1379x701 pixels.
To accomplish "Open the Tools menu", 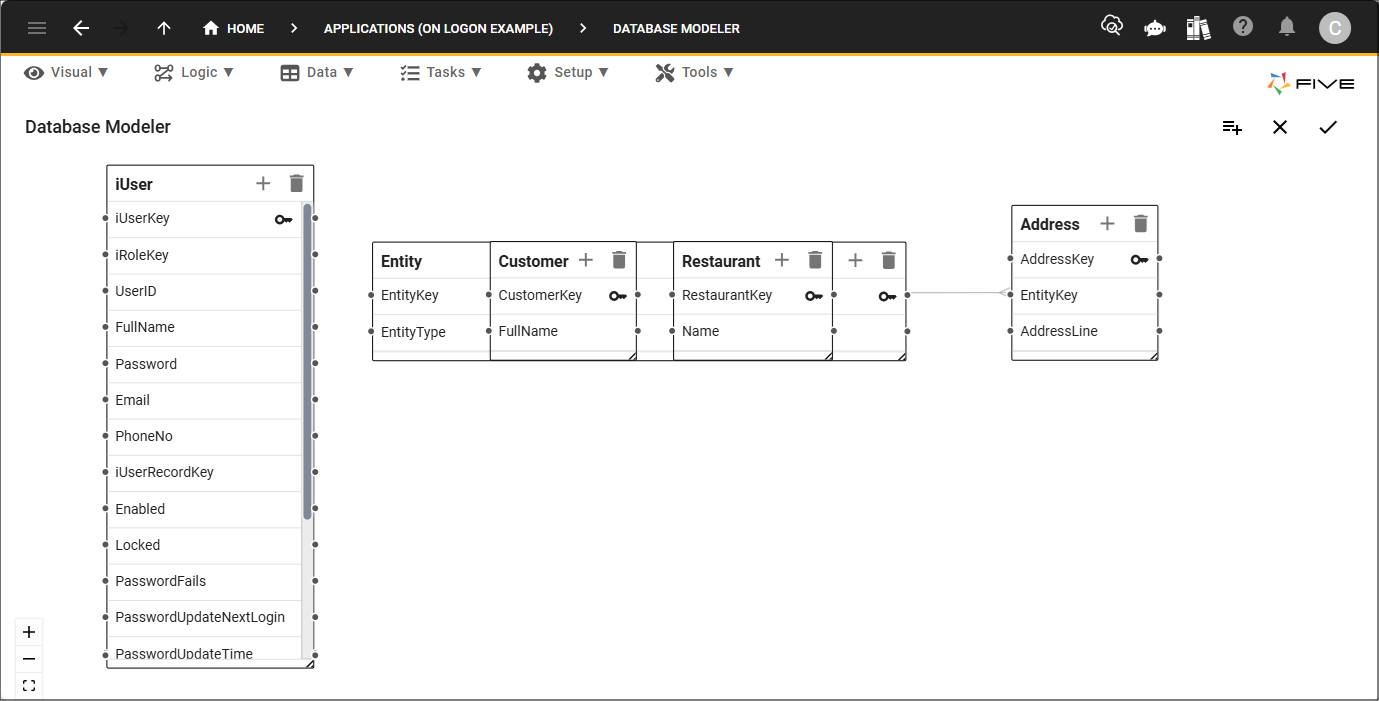I will (695, 72).
